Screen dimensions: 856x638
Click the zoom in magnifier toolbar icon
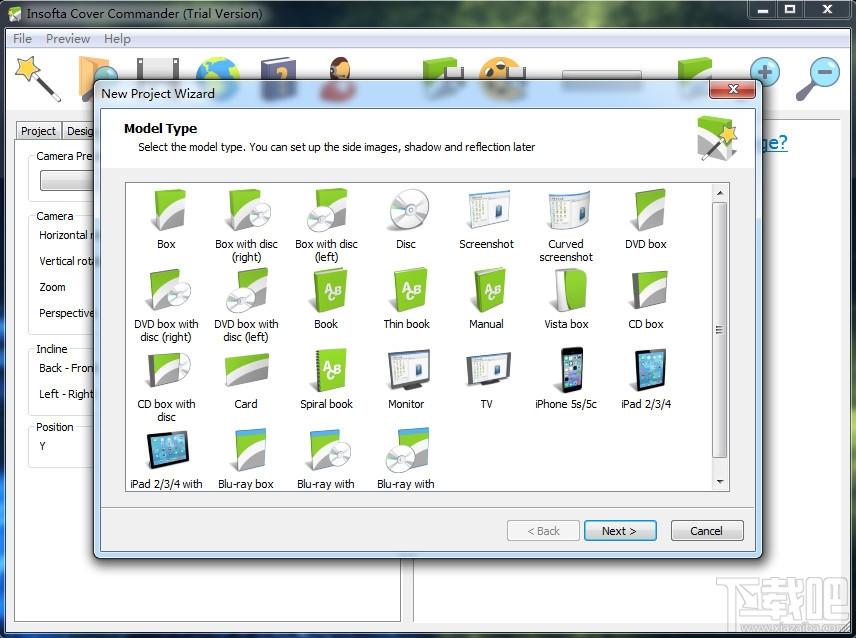(x=764, y=73)
